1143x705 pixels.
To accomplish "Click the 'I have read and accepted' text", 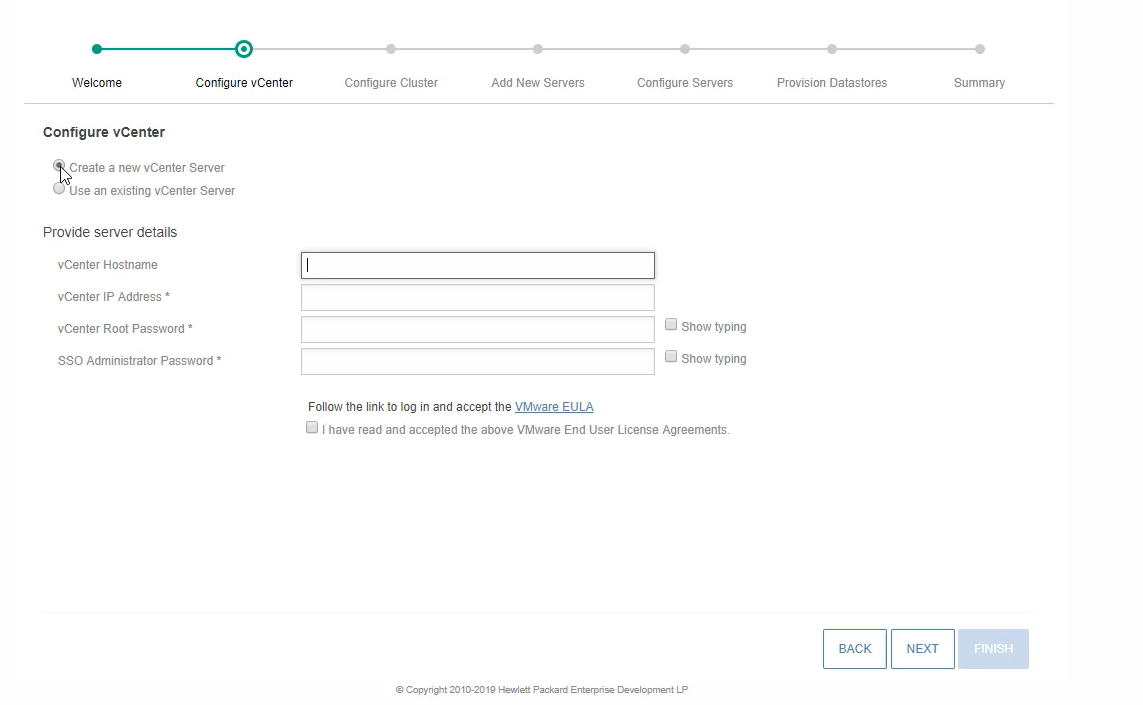I will (526, 430).
